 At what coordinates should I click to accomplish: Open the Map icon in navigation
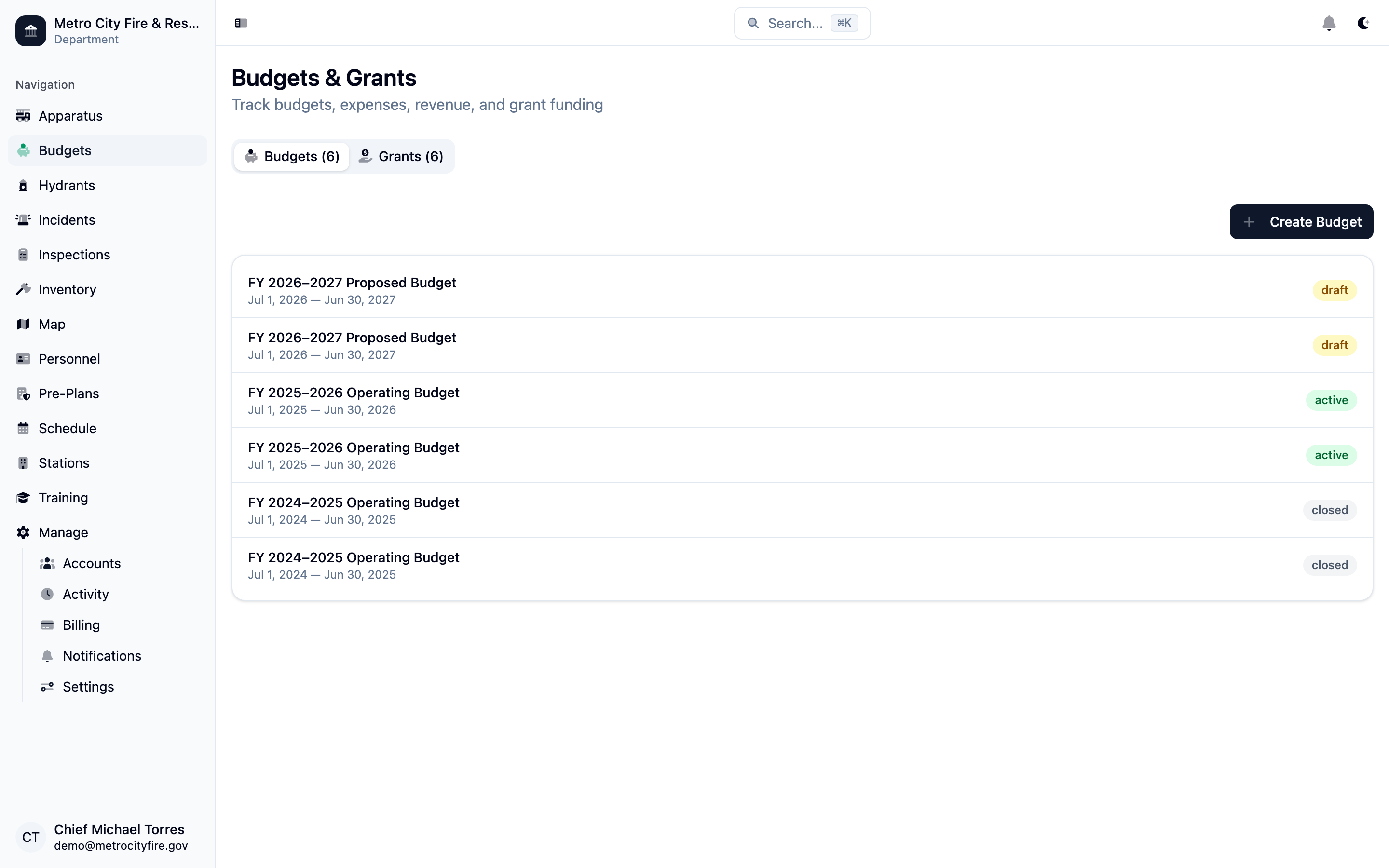(23, 325)
